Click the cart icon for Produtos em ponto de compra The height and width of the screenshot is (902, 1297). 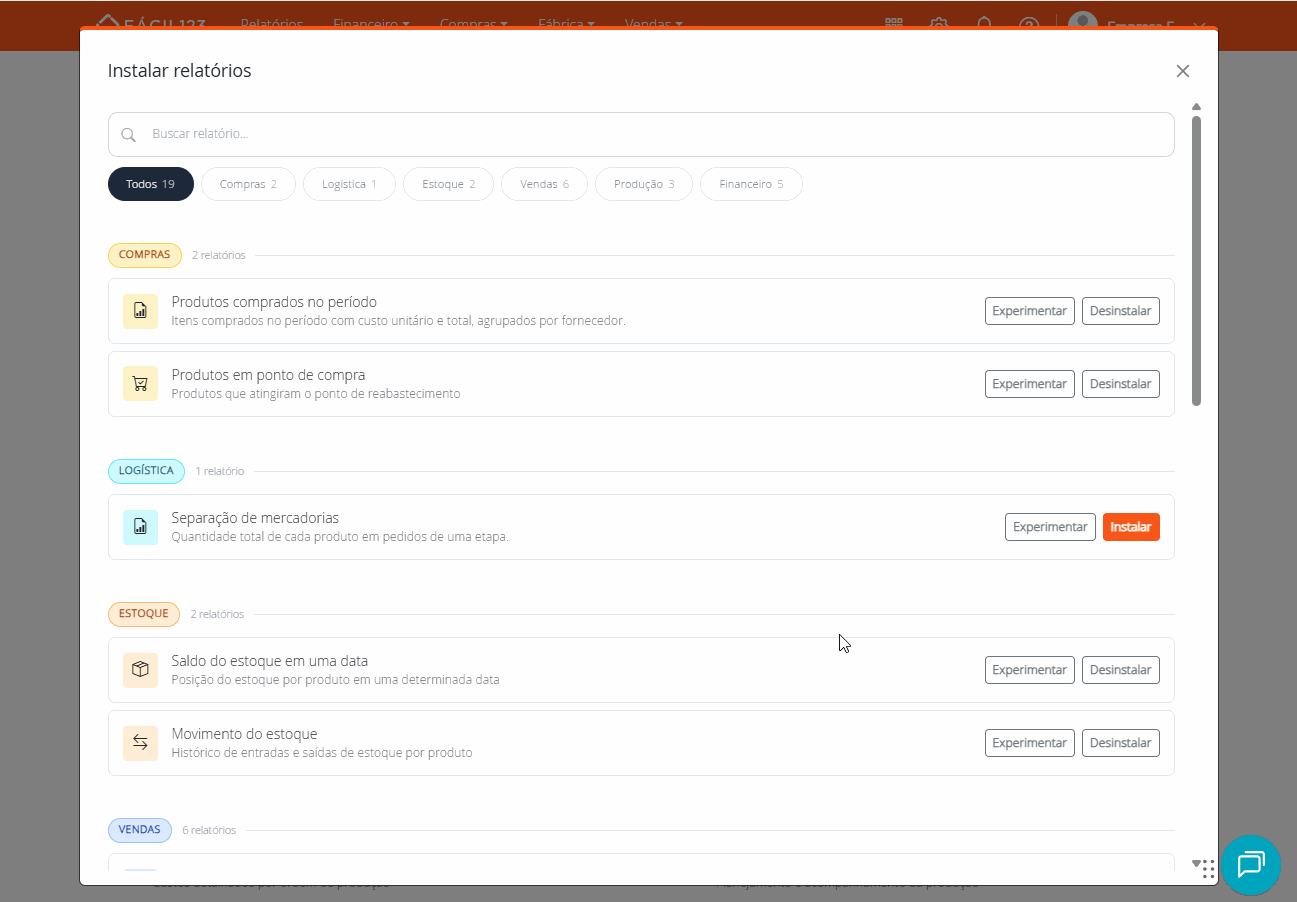pos(140,384)
